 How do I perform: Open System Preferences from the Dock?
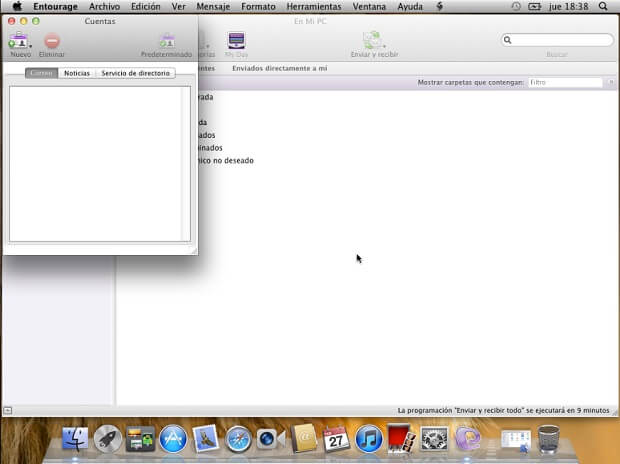coord(434,439)
